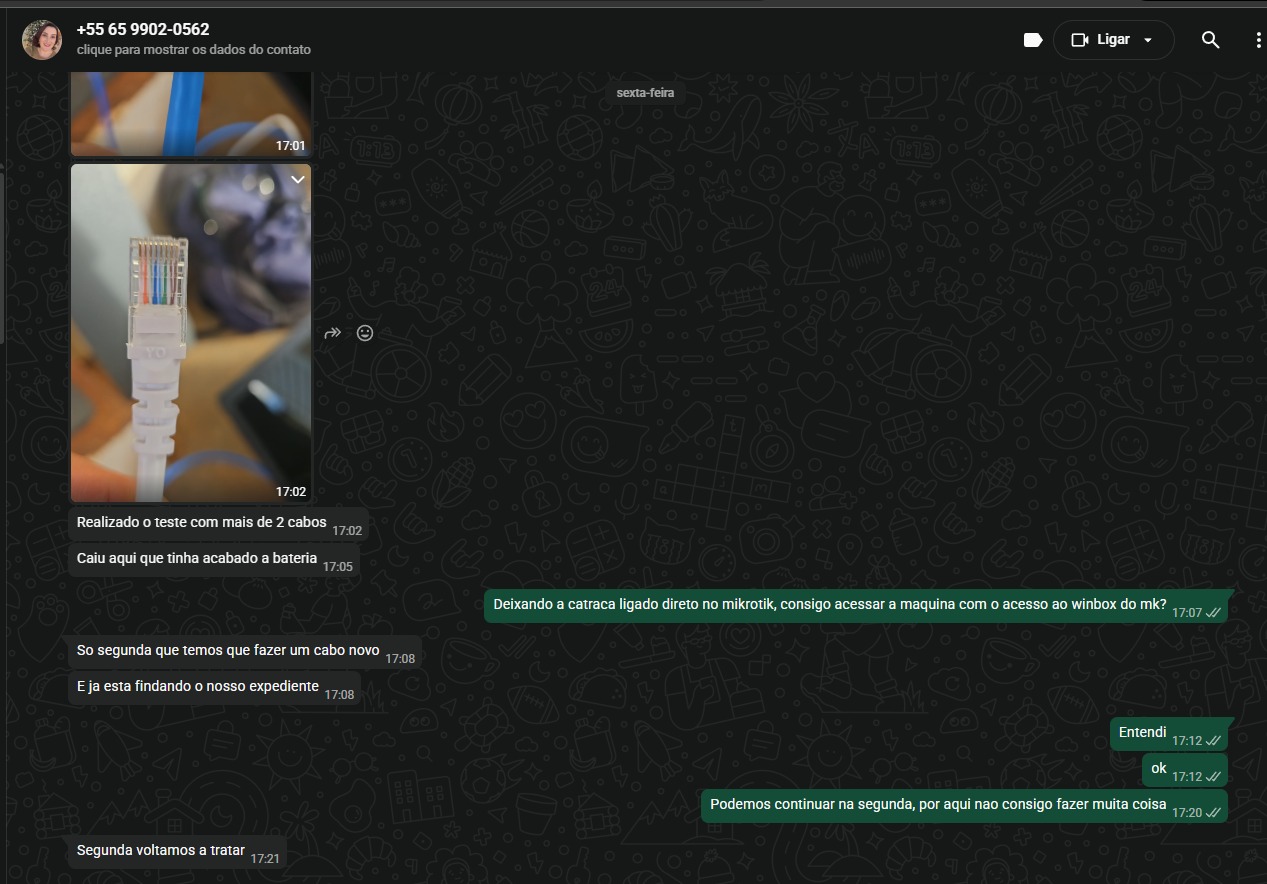Open the partially visible photo sent at 17:01
Screen dimensions: 1267x884
(x=190, y=112)
